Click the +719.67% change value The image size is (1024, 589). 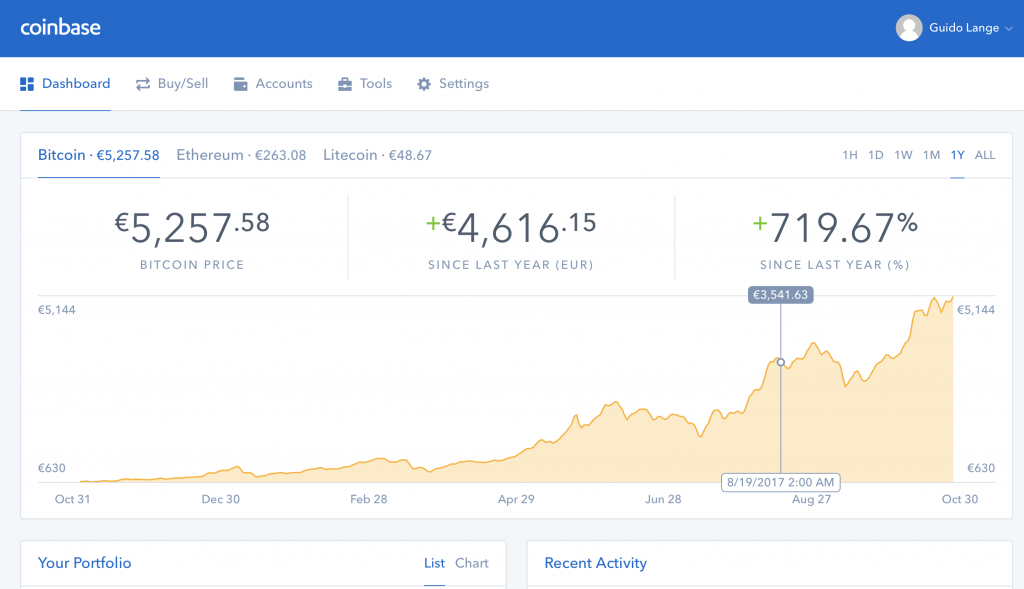(x=835, y=227)
